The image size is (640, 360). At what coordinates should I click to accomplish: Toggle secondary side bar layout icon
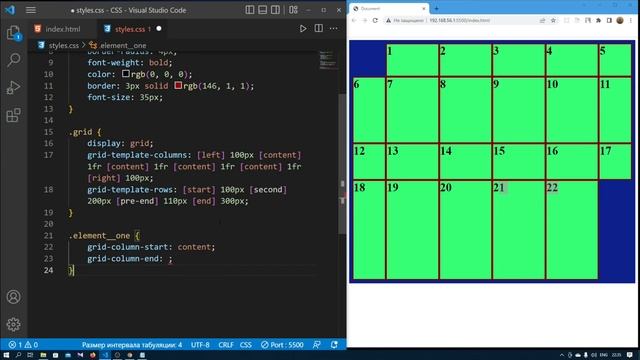click(276, 10)
